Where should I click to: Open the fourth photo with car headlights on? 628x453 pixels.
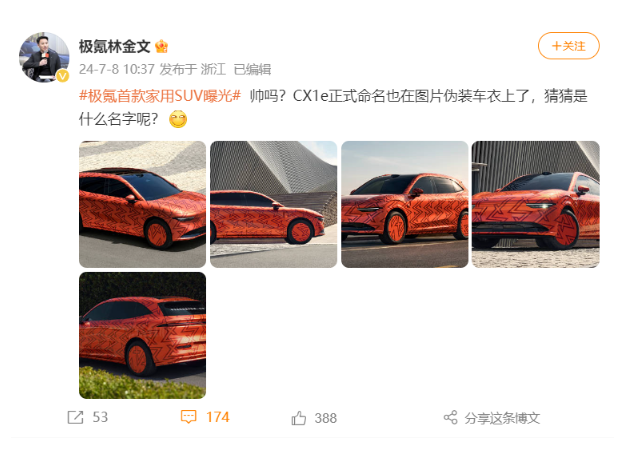point(535,204)
